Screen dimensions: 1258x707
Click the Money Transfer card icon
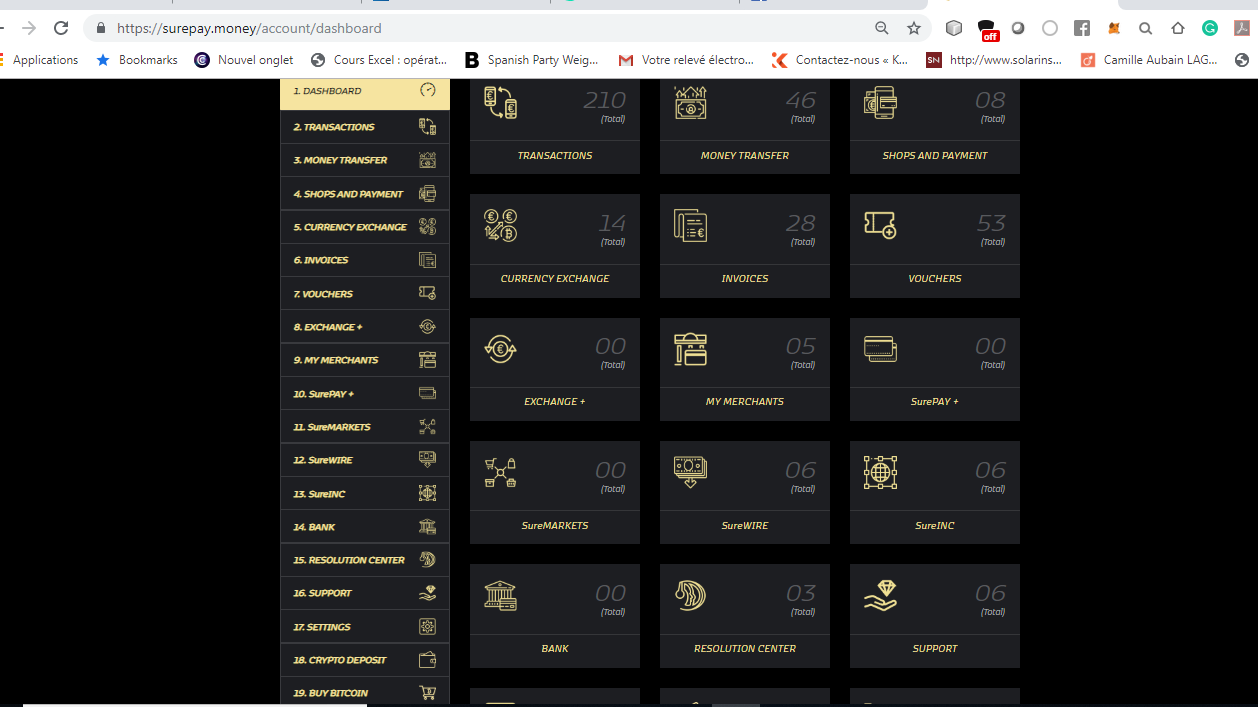click(x=691, y=102)
